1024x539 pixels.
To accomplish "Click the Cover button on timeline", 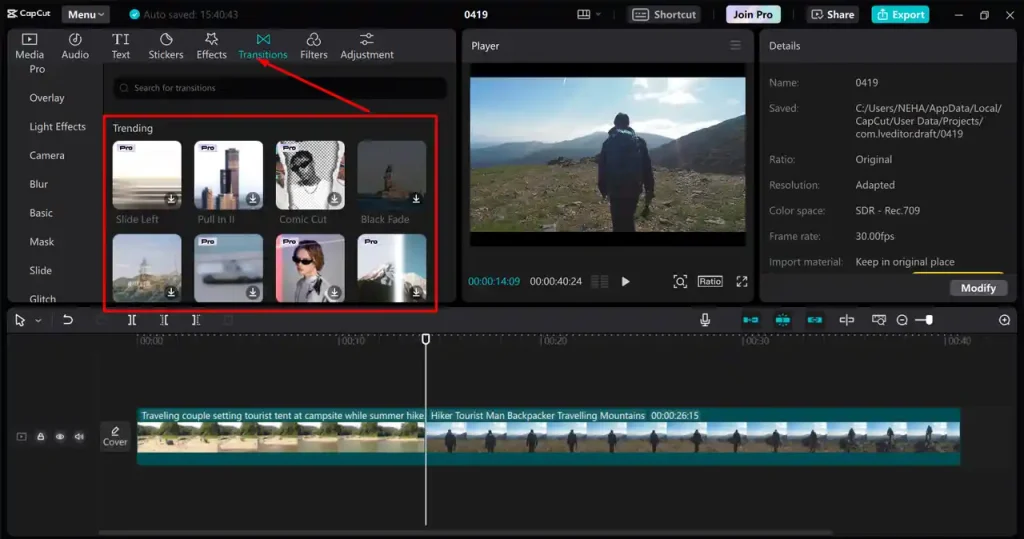I will [115, 436].
